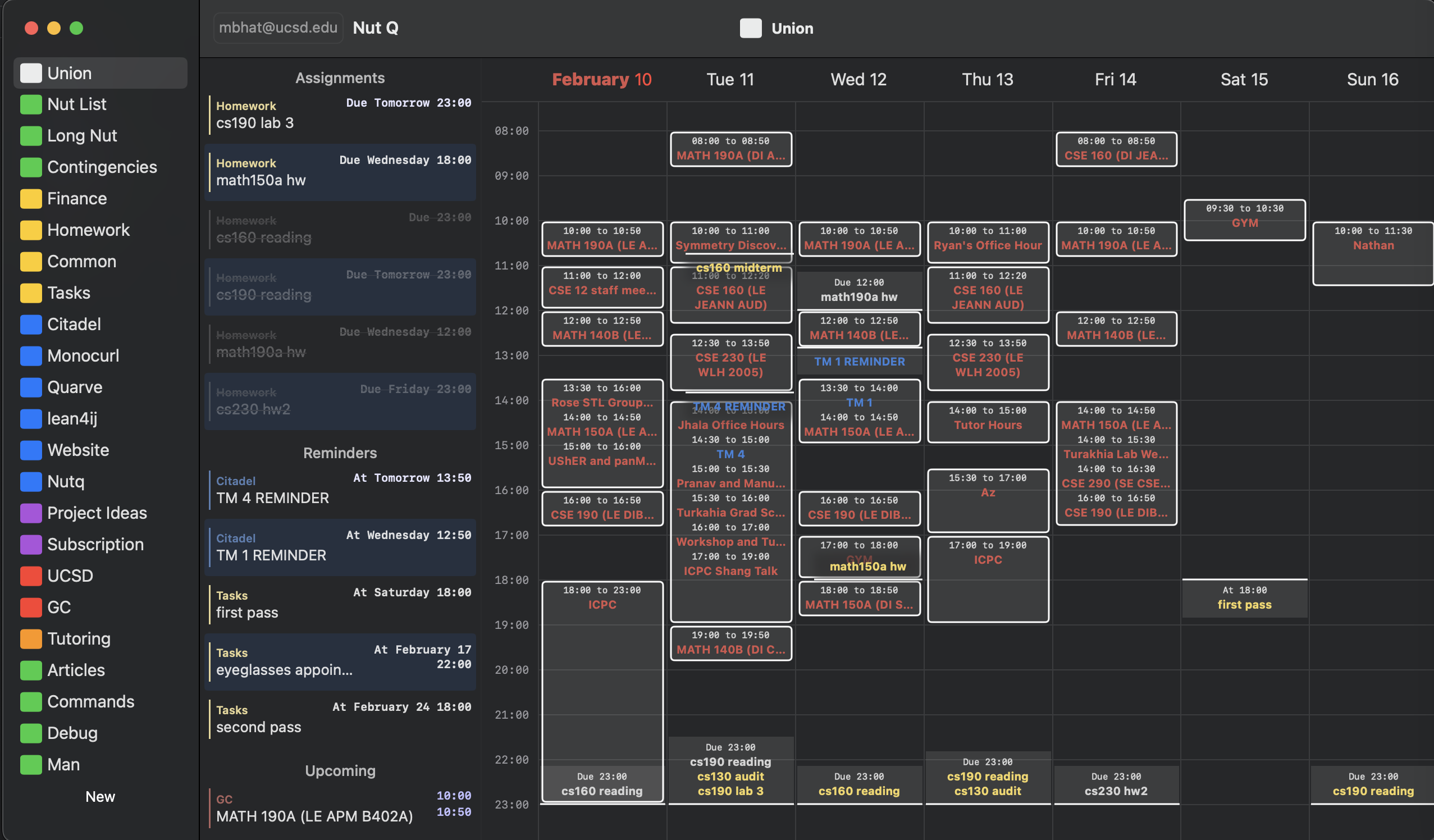The image size is (1434, 840).
Task: Click the red UCSD list icon
Action: pos(31,576)
